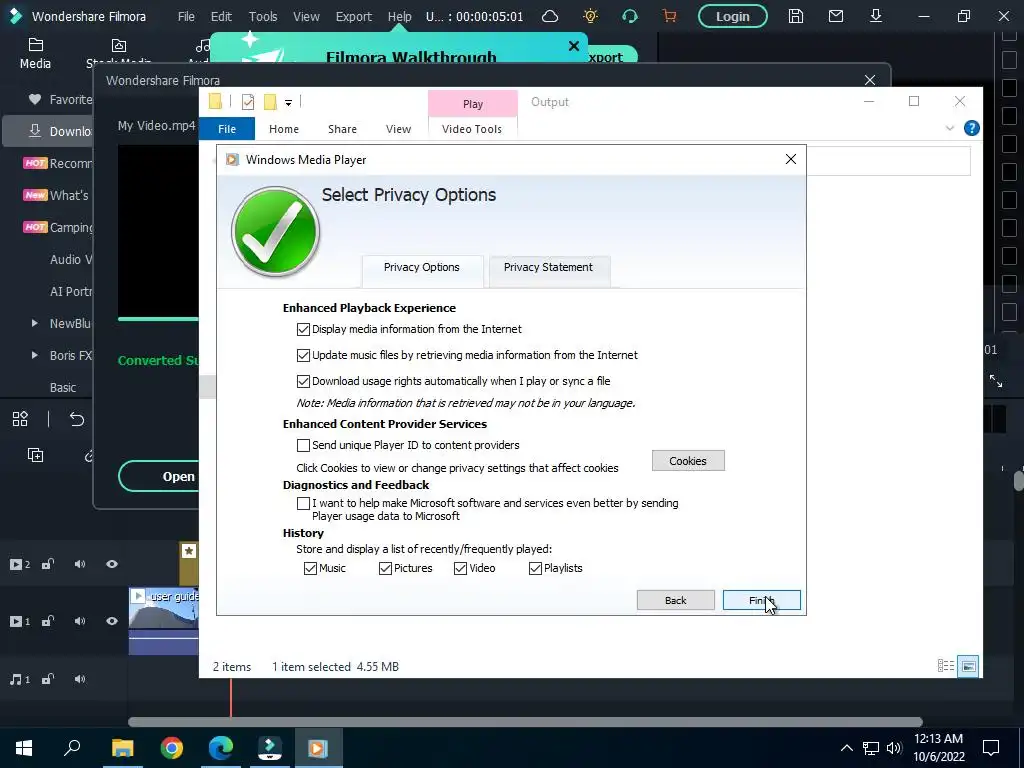Open Microsoft Edge from taskbar
The image size is (1024, 768).
point(221,748)
